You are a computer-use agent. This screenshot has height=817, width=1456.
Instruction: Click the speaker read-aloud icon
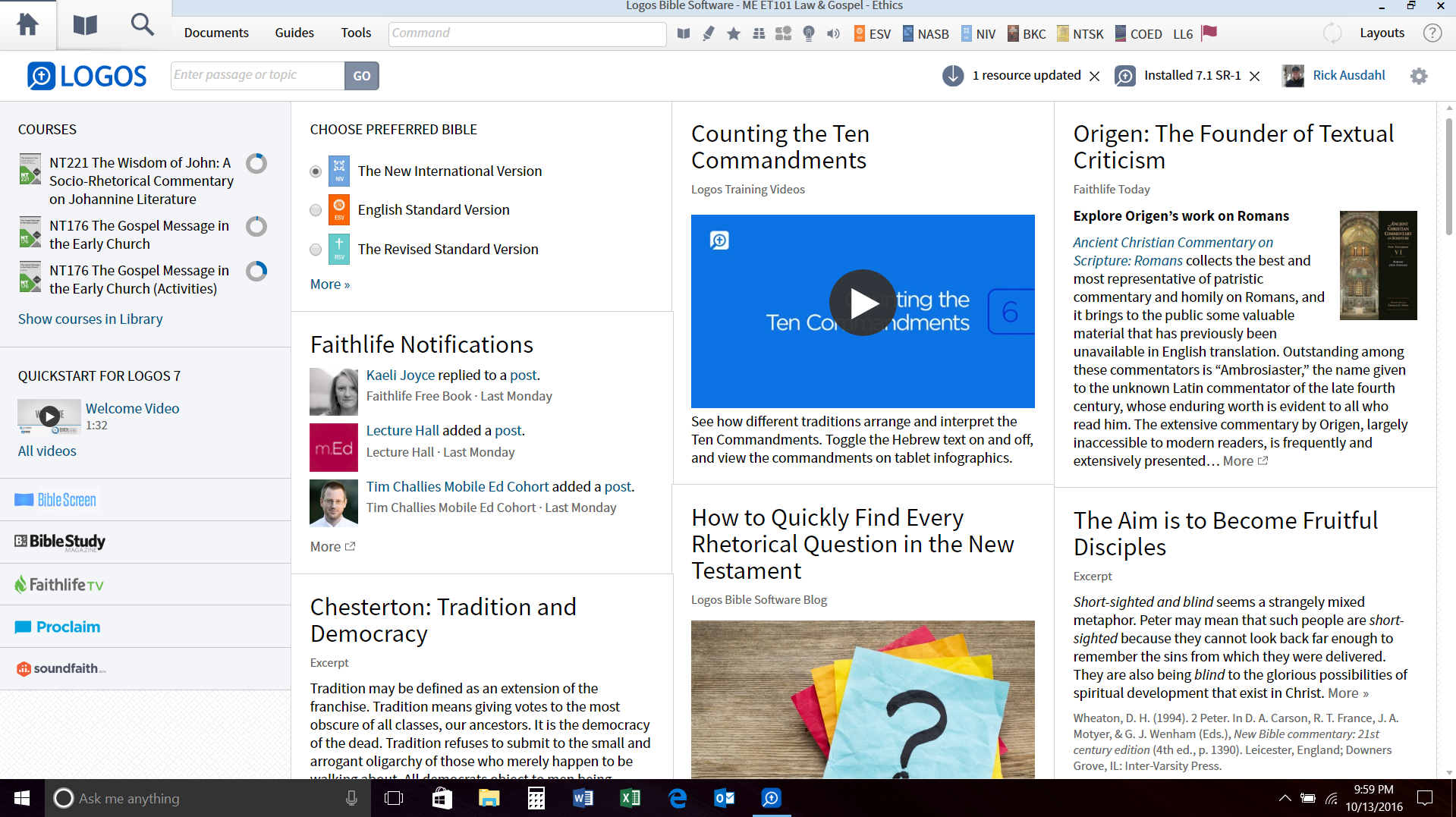(x=833, y=33)
